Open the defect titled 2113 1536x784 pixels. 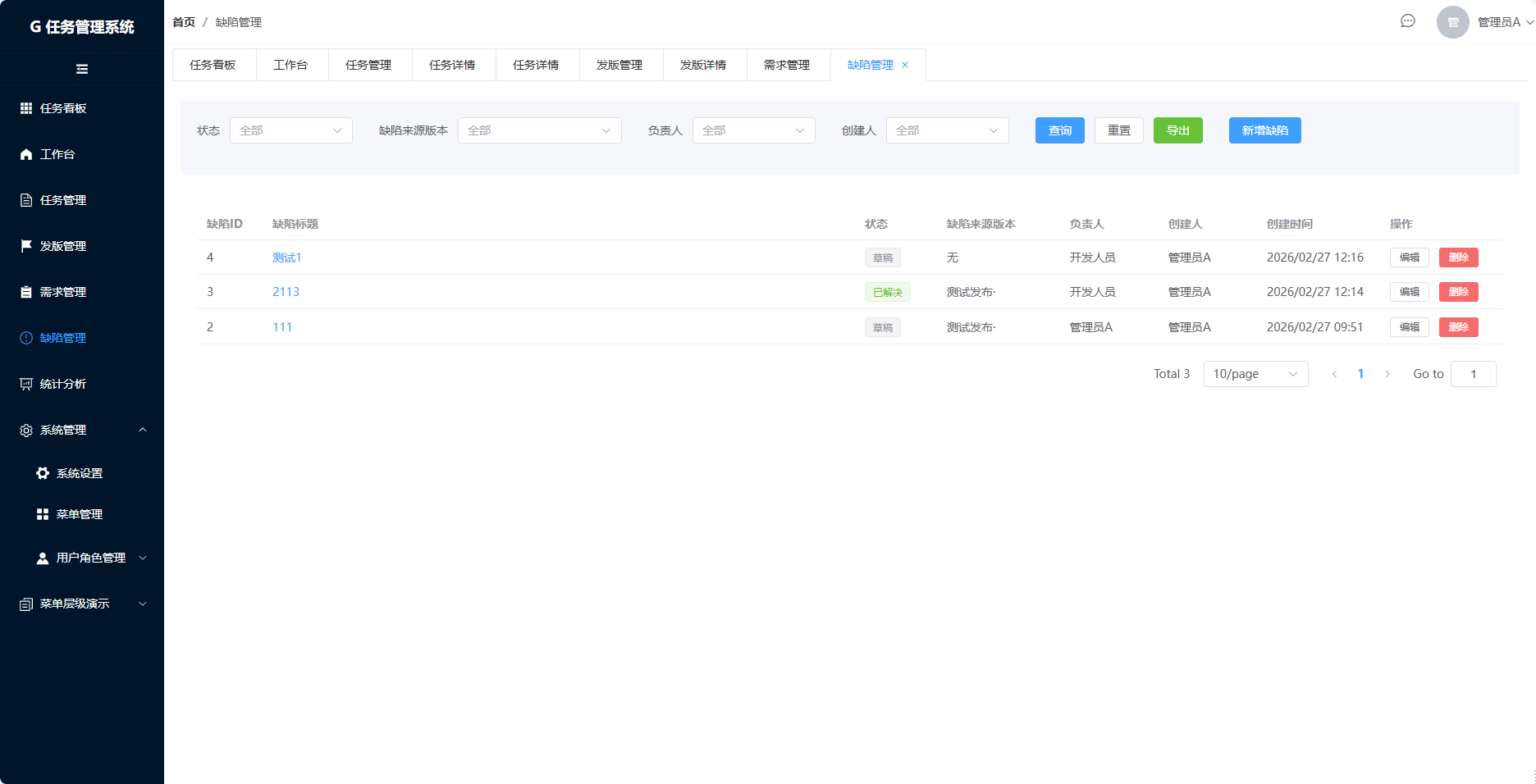pos(286,292)
